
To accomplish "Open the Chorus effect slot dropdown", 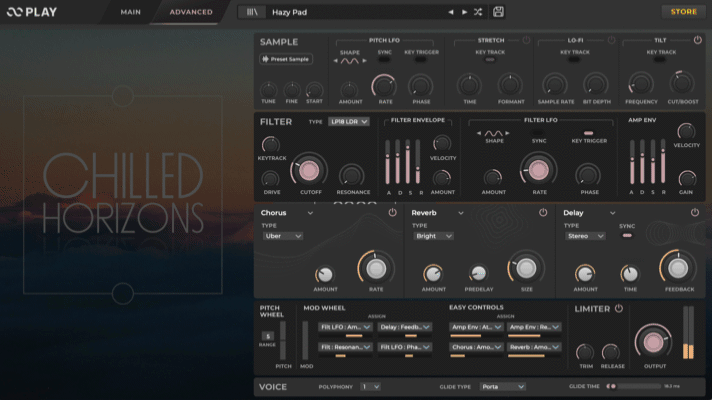I will click(287, 213).
